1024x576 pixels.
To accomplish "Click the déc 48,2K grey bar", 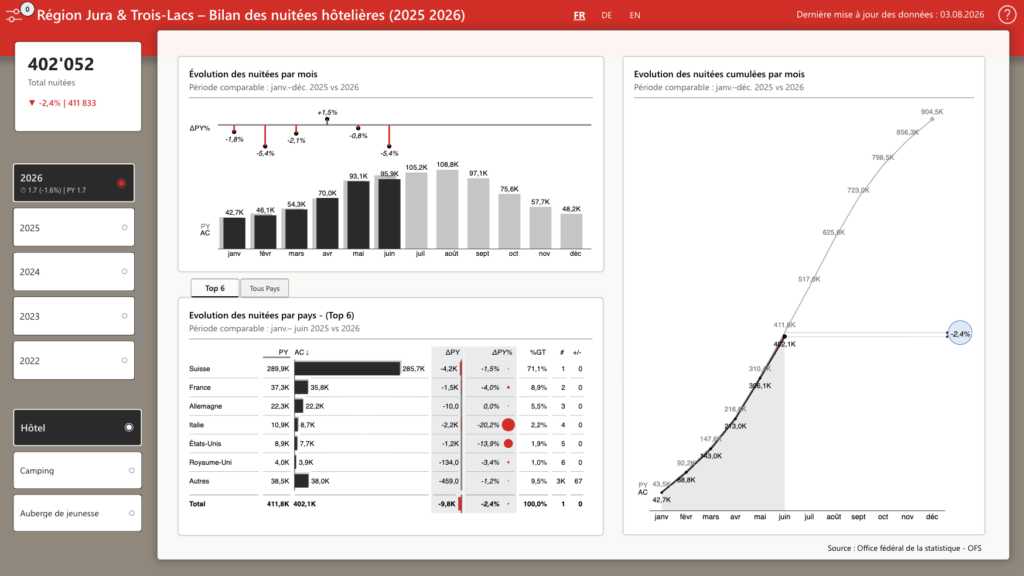I will [x=571, y=231].
